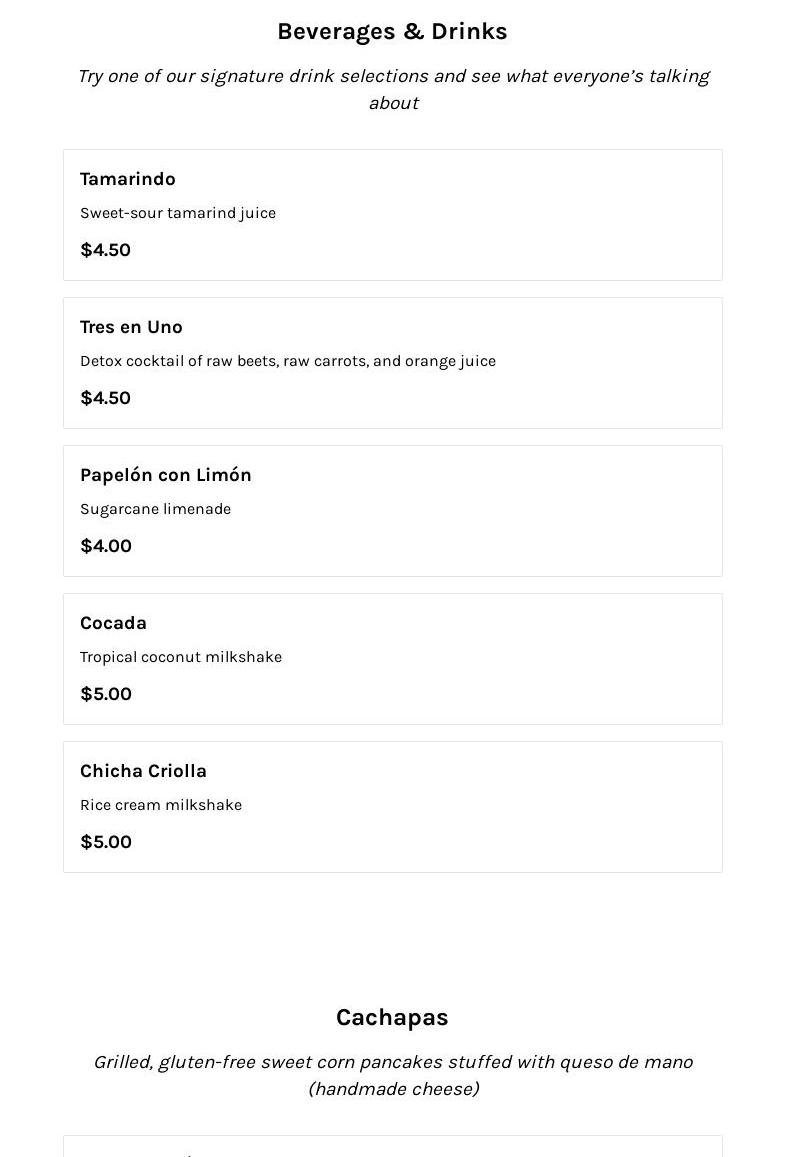Select the Tres en Uno item title

(x=131, y=327)
